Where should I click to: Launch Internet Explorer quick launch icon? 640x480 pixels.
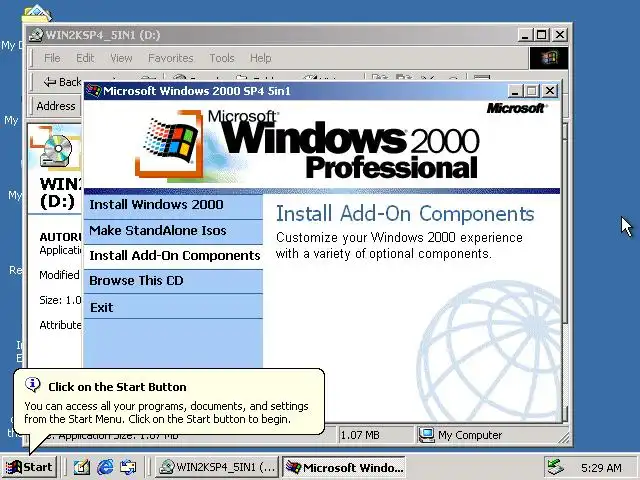pyautogui.click(x=105, y=467)
